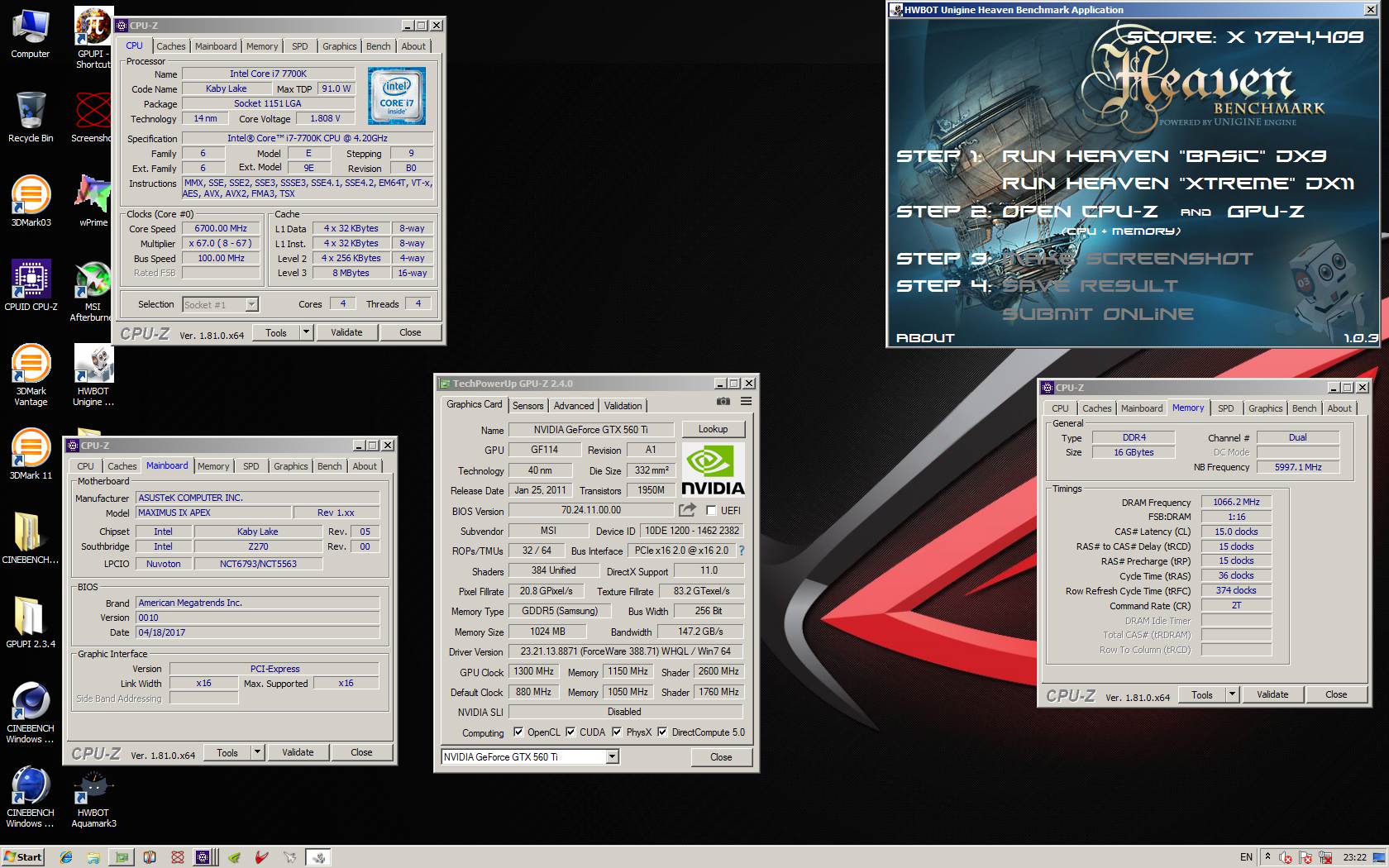Image resolution: width=1389 pixels, height=868 pixels.
Task: Toggle the CUDA checkbox in GPU-Z
Action: pyautogui.click(x=570, y=732)
